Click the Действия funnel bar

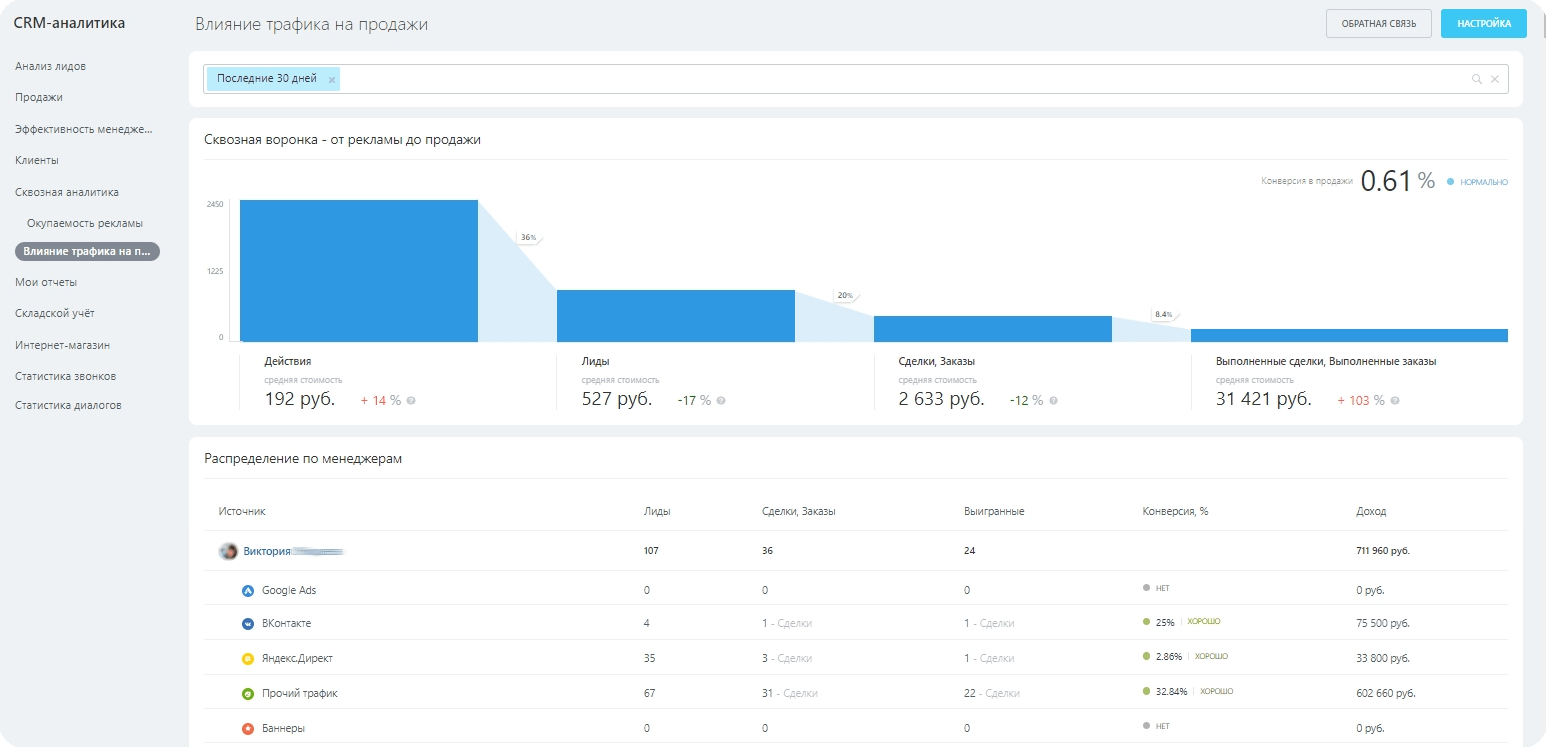359,271
